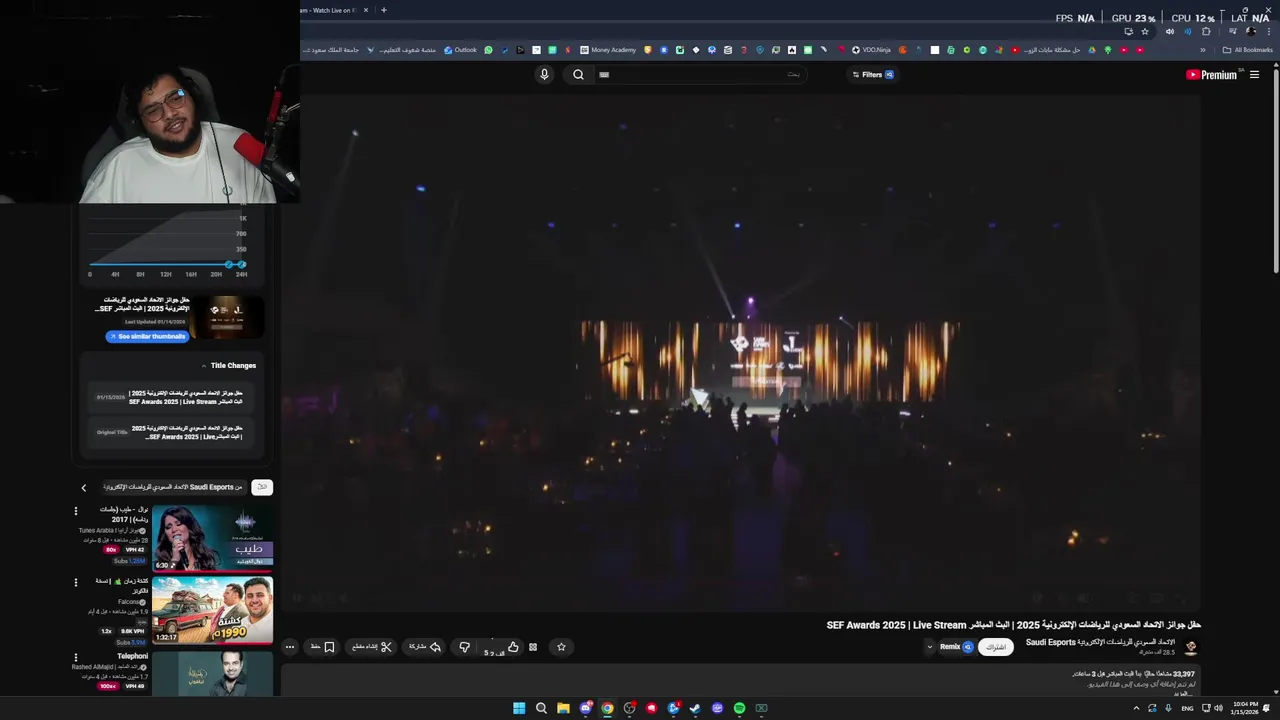
Task: Open the Windows Start menu
Action: click(x=519, y=708)
